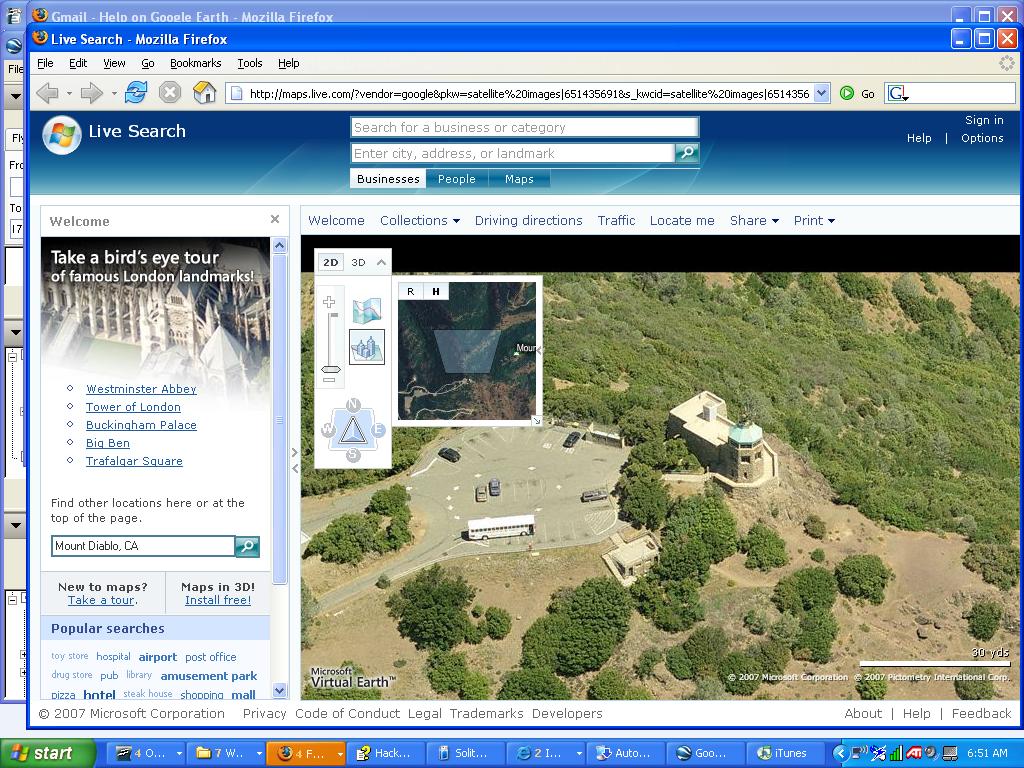Rotate the view to West on compass
This screenshot has width=1024, height=768.
click(328, 430)
